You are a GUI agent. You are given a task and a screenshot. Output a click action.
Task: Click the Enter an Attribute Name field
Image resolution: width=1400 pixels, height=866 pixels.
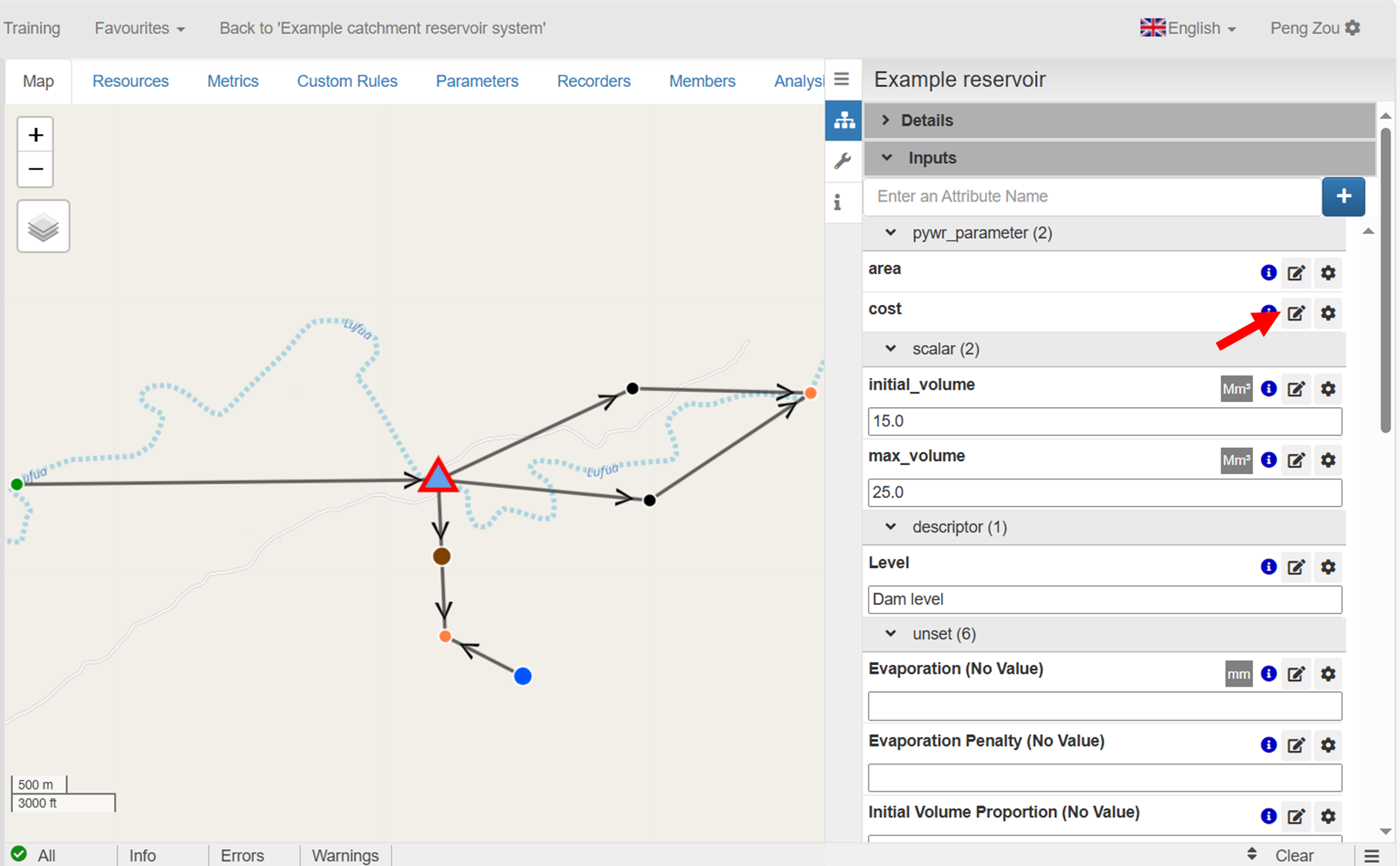click(x=1091, y=196)
